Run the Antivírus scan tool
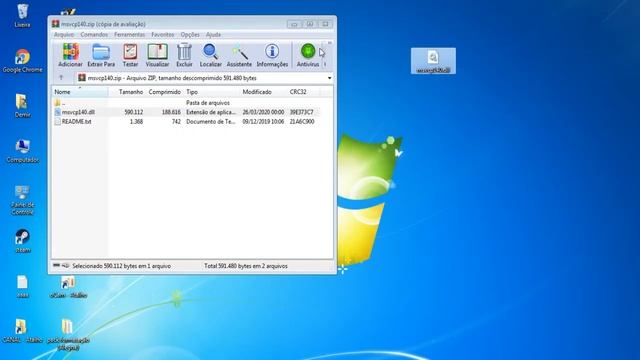 [x=308, y=55]
